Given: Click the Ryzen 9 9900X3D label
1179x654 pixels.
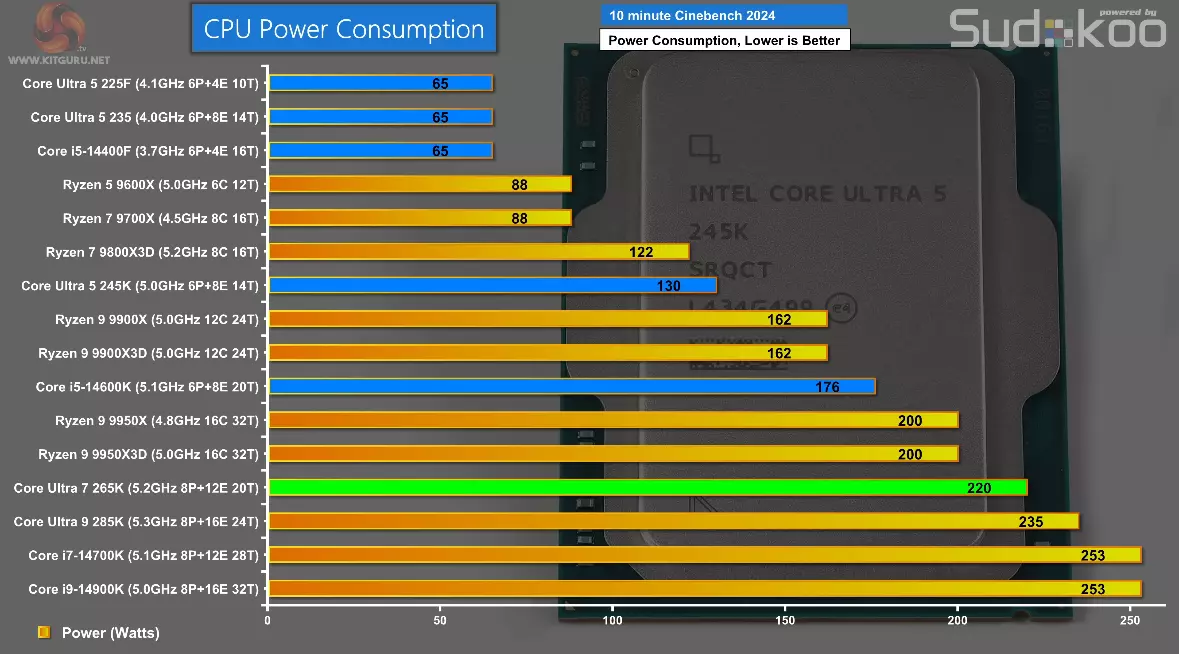Looking at the screenshot, I should (148, 353).
